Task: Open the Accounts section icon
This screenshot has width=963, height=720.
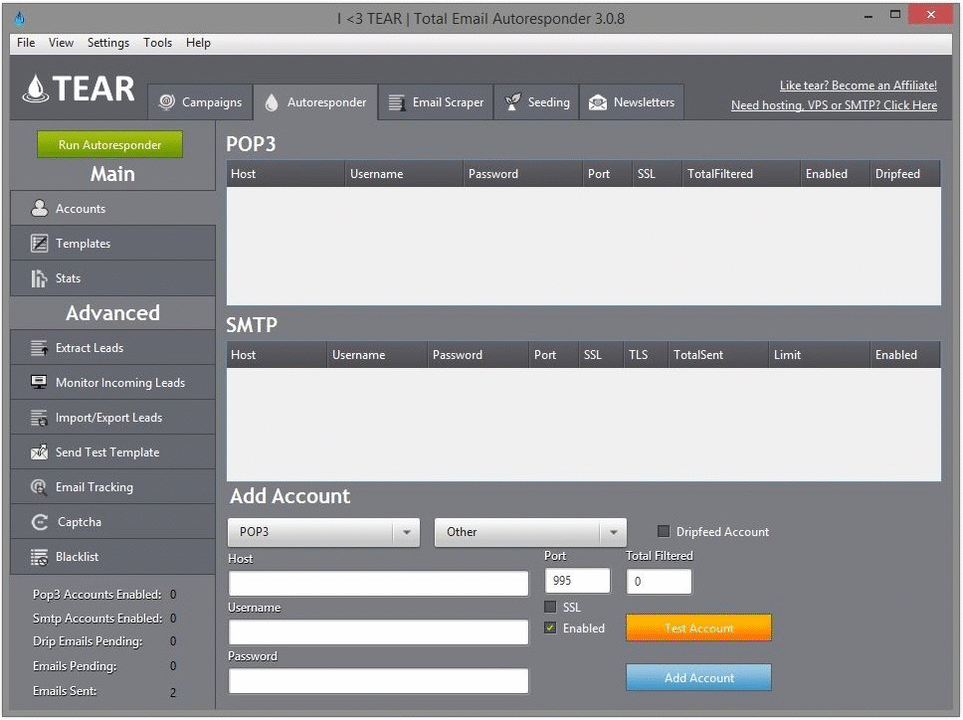Action: [x=39, y=208]
